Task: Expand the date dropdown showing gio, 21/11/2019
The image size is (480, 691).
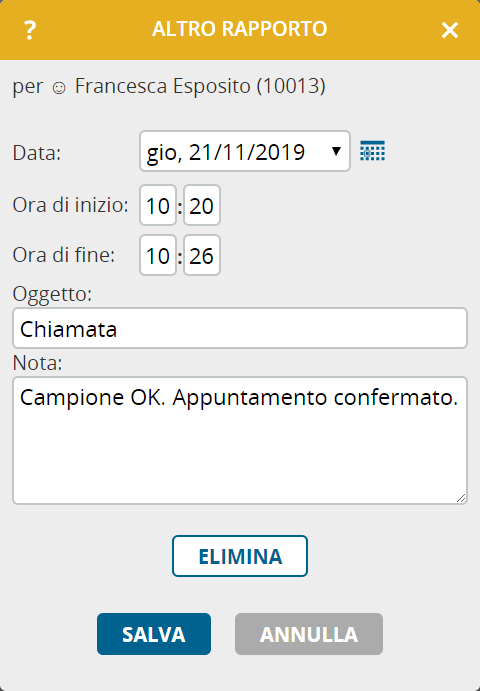Action: (245, 151)
